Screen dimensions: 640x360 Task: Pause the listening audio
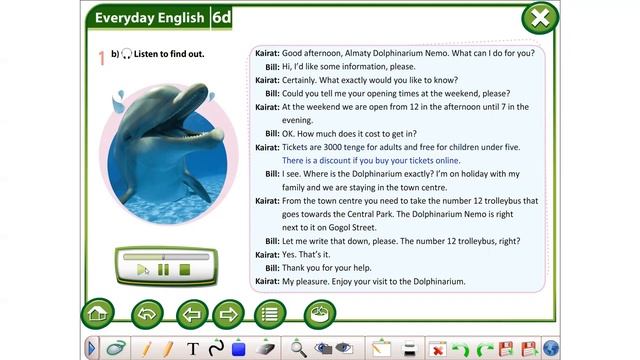pyautogui.click(x=163, y=270)
